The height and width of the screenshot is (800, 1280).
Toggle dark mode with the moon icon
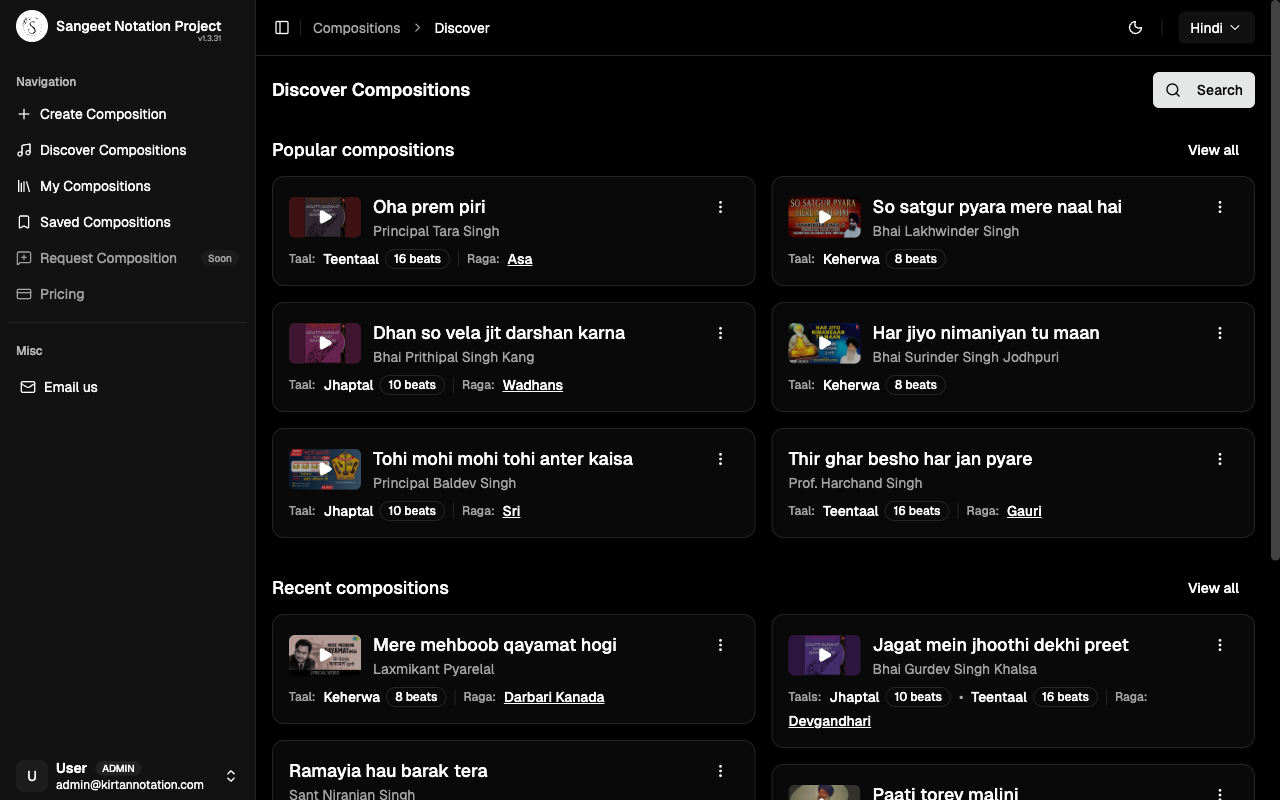click(1136, 27)
